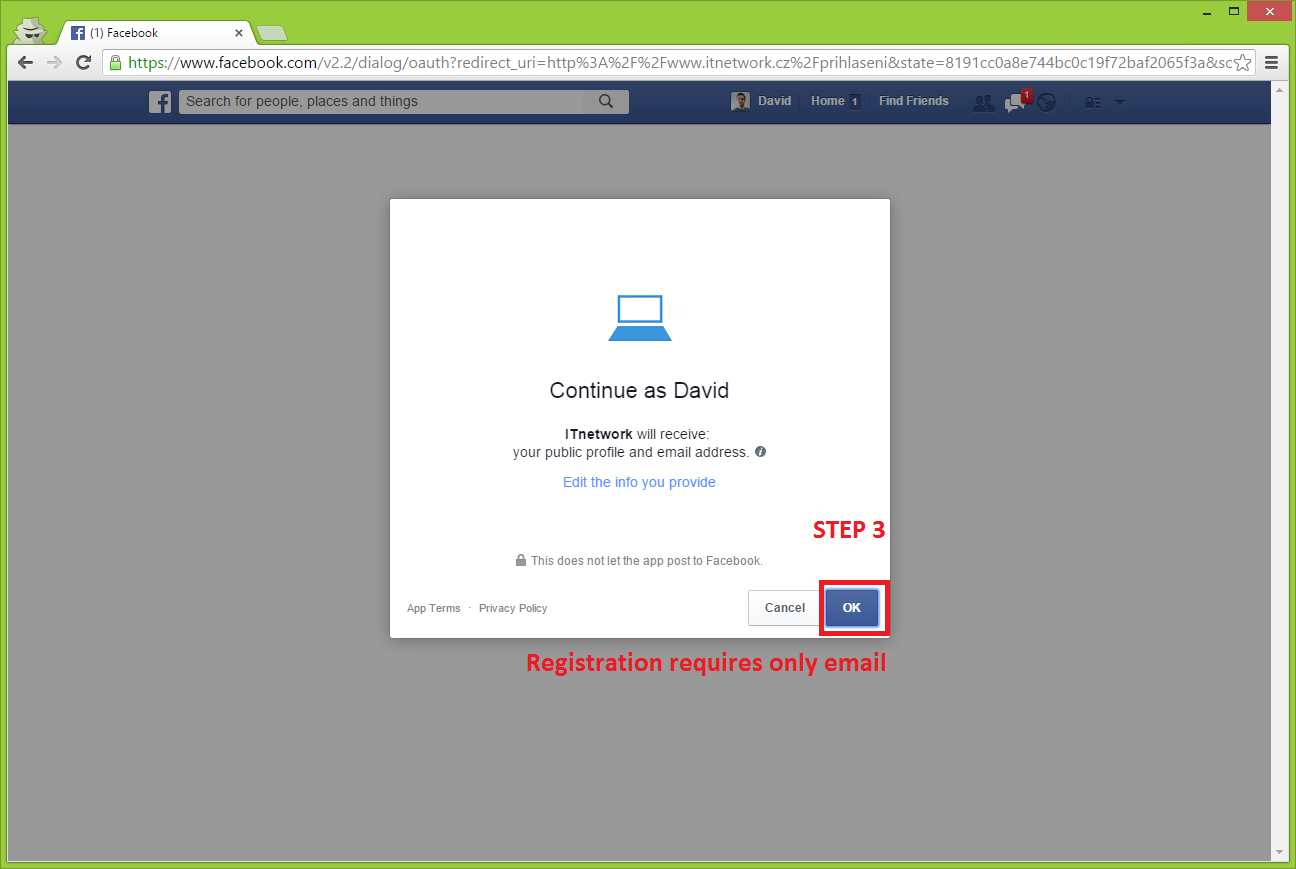Minimize the Chrome window
This screenshot has width=1296, height=869.
click(x=1208, y=11)
